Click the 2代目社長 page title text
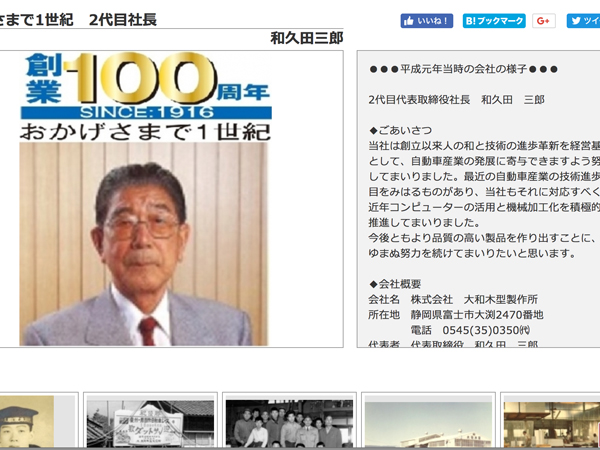This screenshot has height=450, width=600. tap(123, 20)
